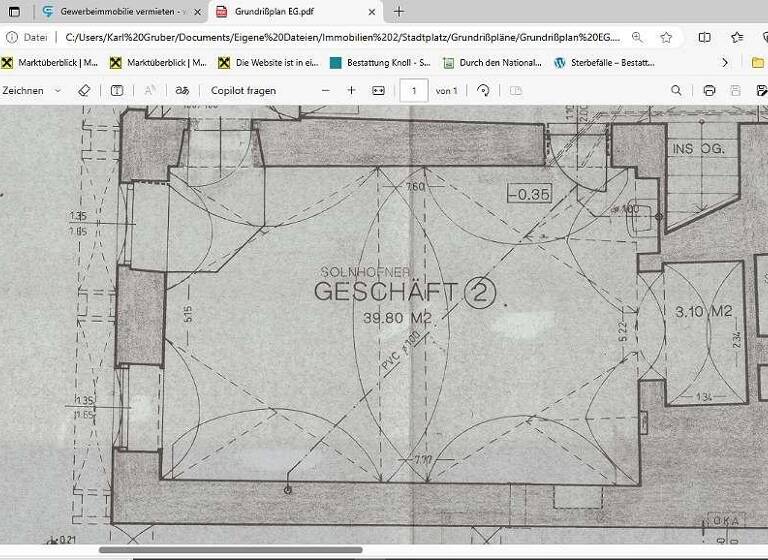Select the Grundrißplan EG.pdf tab

[x=294, y=12]
